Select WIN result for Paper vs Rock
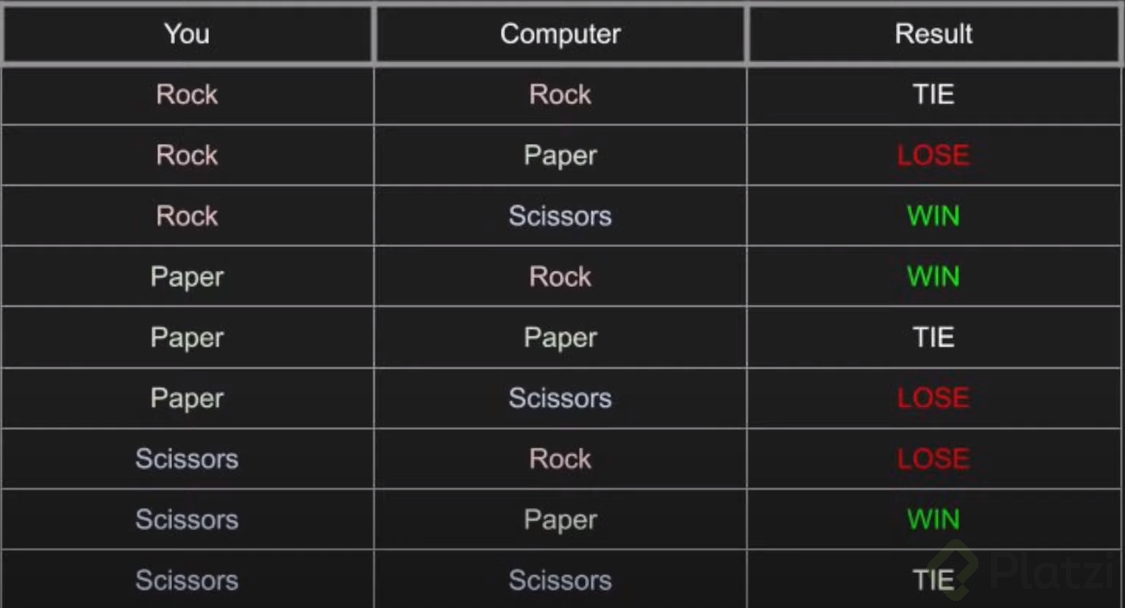The width and height of the screenshot is (1125, 608). pos(933,277)
